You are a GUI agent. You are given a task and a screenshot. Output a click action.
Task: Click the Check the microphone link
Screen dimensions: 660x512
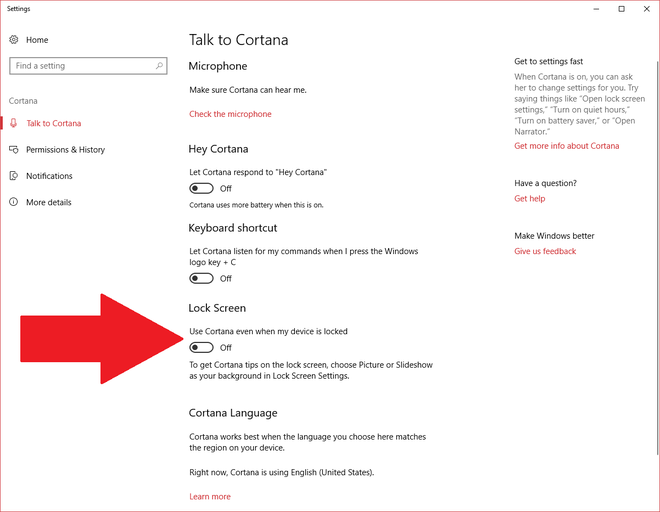click(x=230, y=114)
